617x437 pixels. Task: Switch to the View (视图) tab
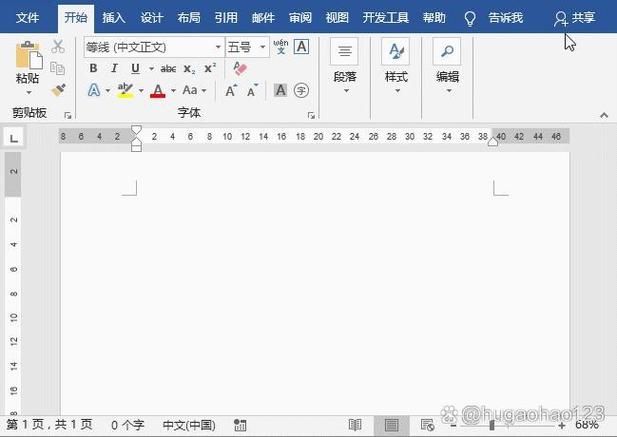coord(337,18)
